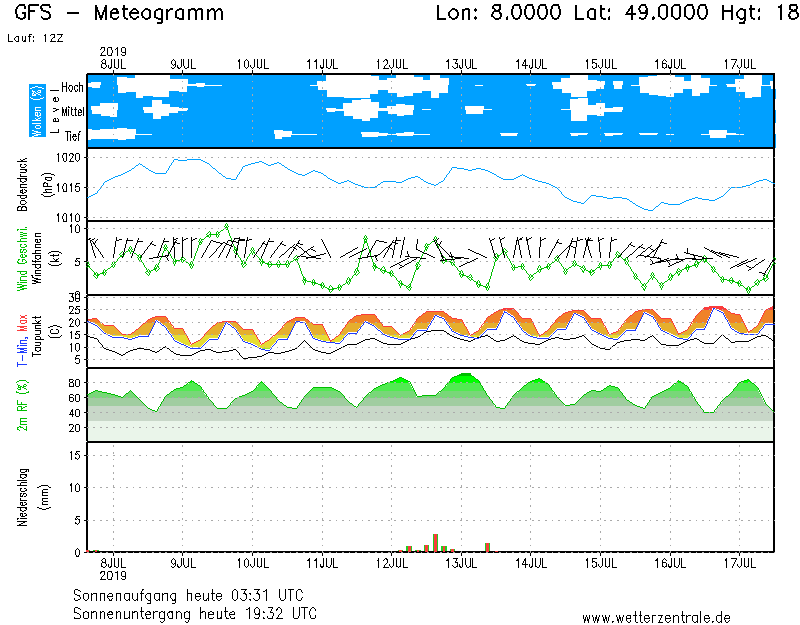Click the "Lauf: 12Z" model run label
This screenshot has height=625, width=800.
[x=35, y=38]
